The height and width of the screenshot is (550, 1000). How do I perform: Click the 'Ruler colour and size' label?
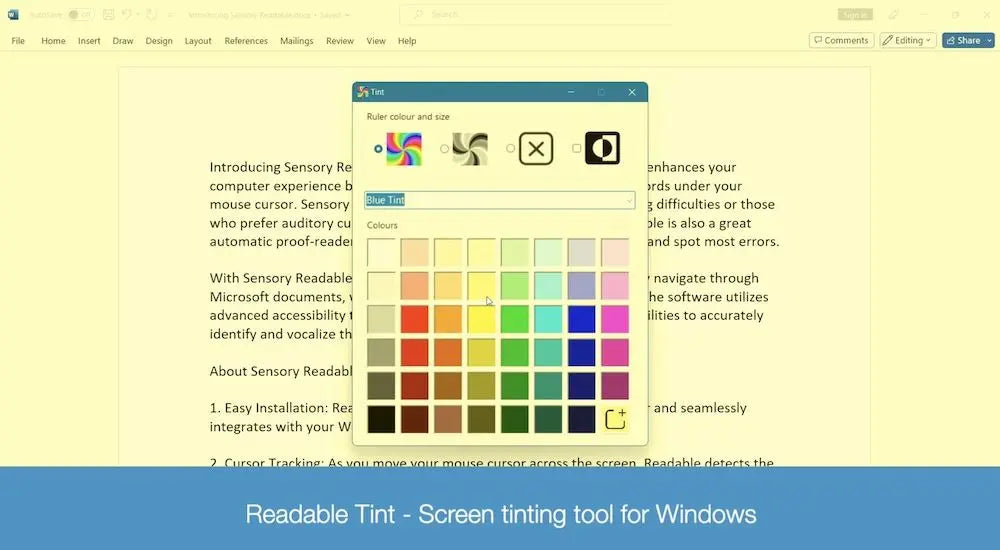pos(408,117)
